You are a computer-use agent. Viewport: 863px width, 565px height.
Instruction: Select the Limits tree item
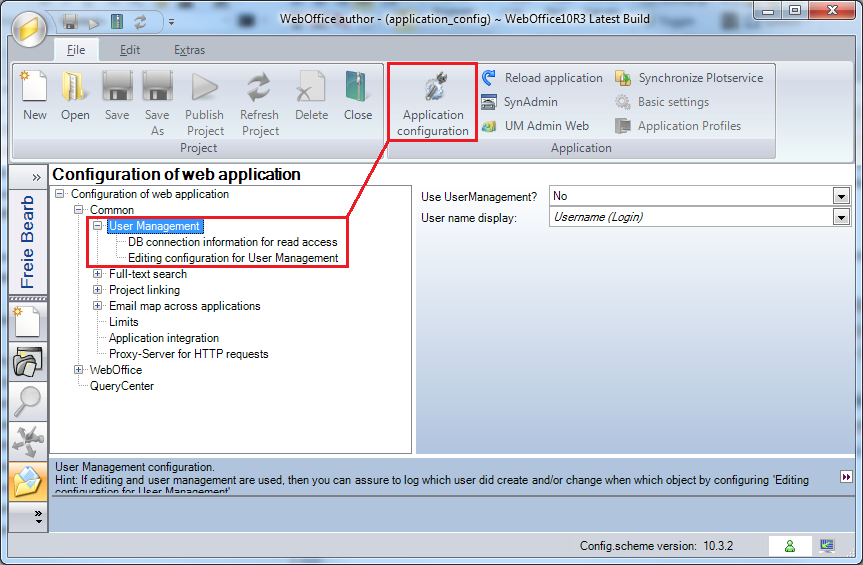tap(124, 322)
